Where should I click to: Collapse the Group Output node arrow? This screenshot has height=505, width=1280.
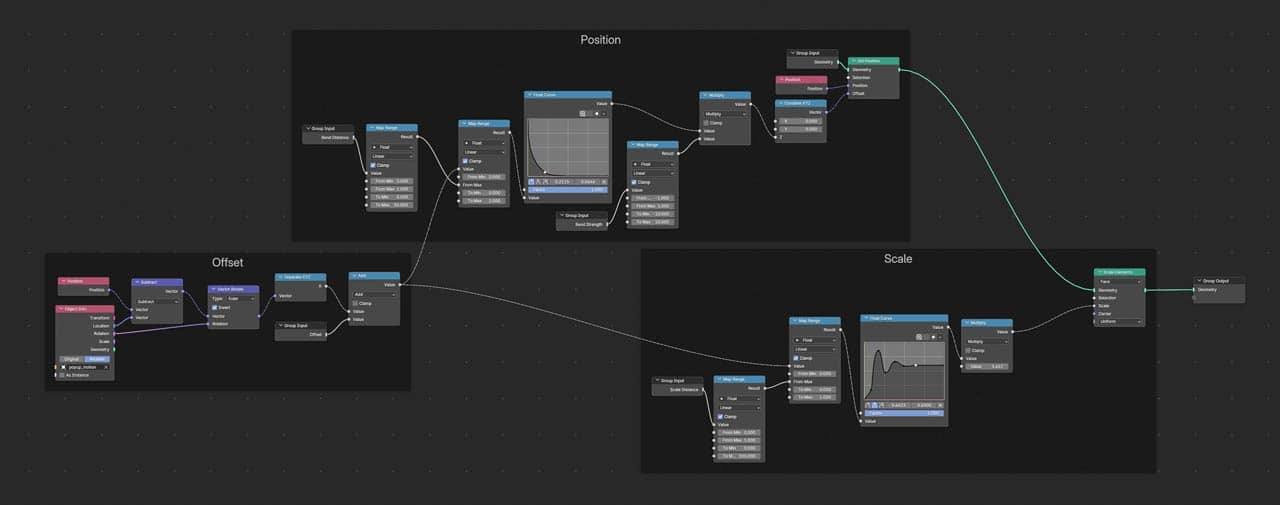pyautogui.click(x=1199, y=281)
